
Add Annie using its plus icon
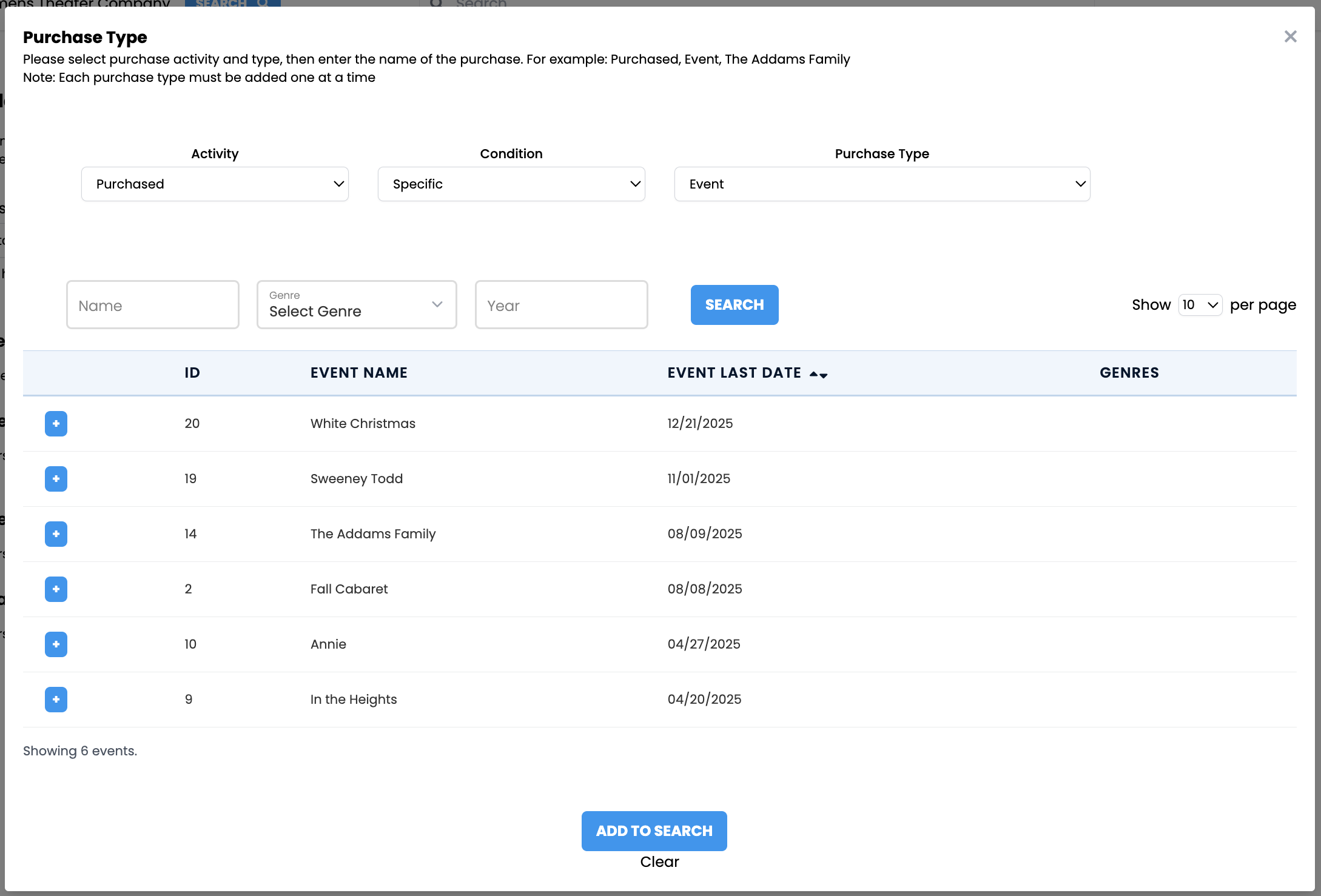click(x=56, y=644)
